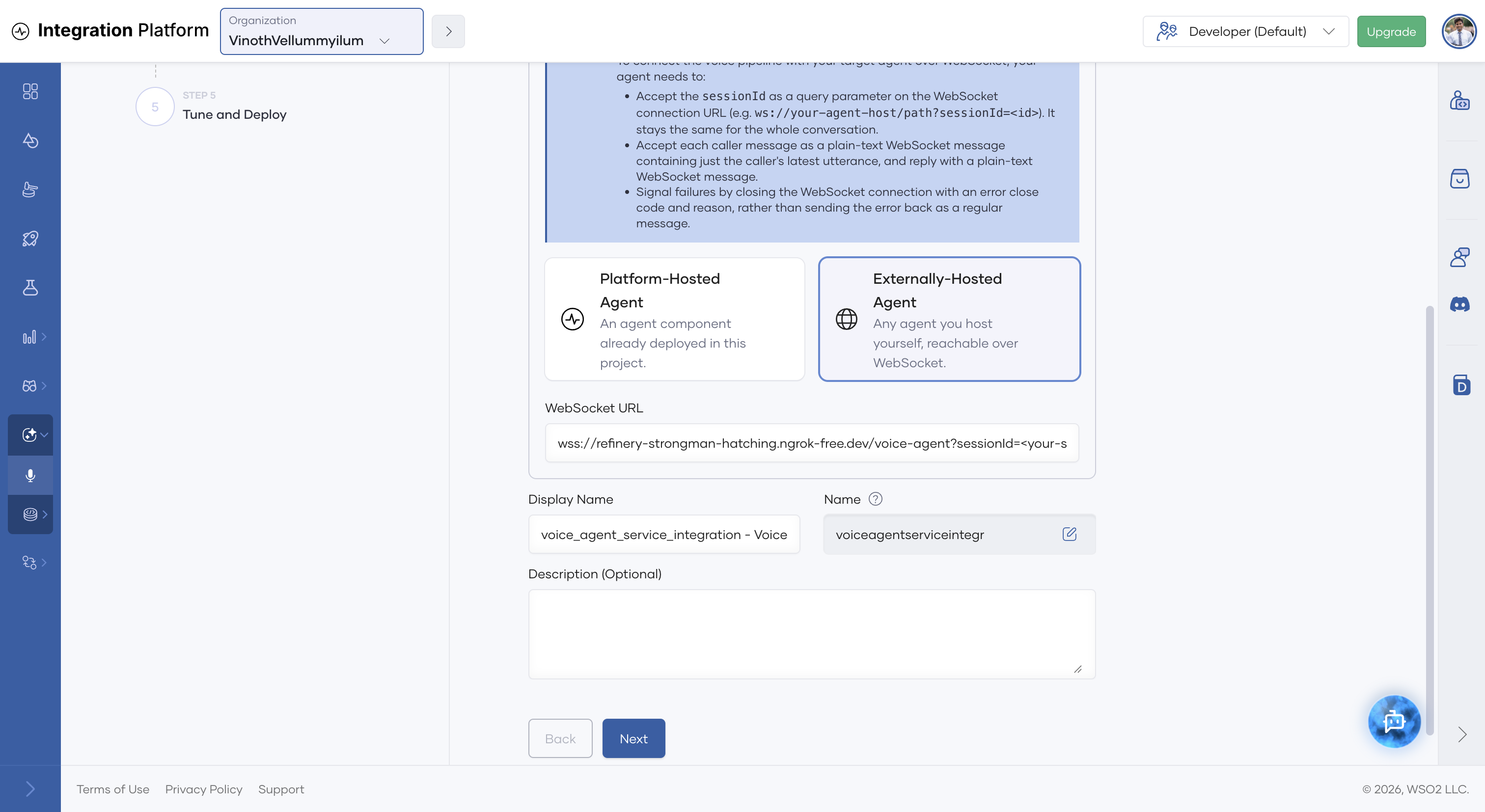Open the binoculars icon in sidebar
Screen dimensions: 1485x812
(29, 385)
